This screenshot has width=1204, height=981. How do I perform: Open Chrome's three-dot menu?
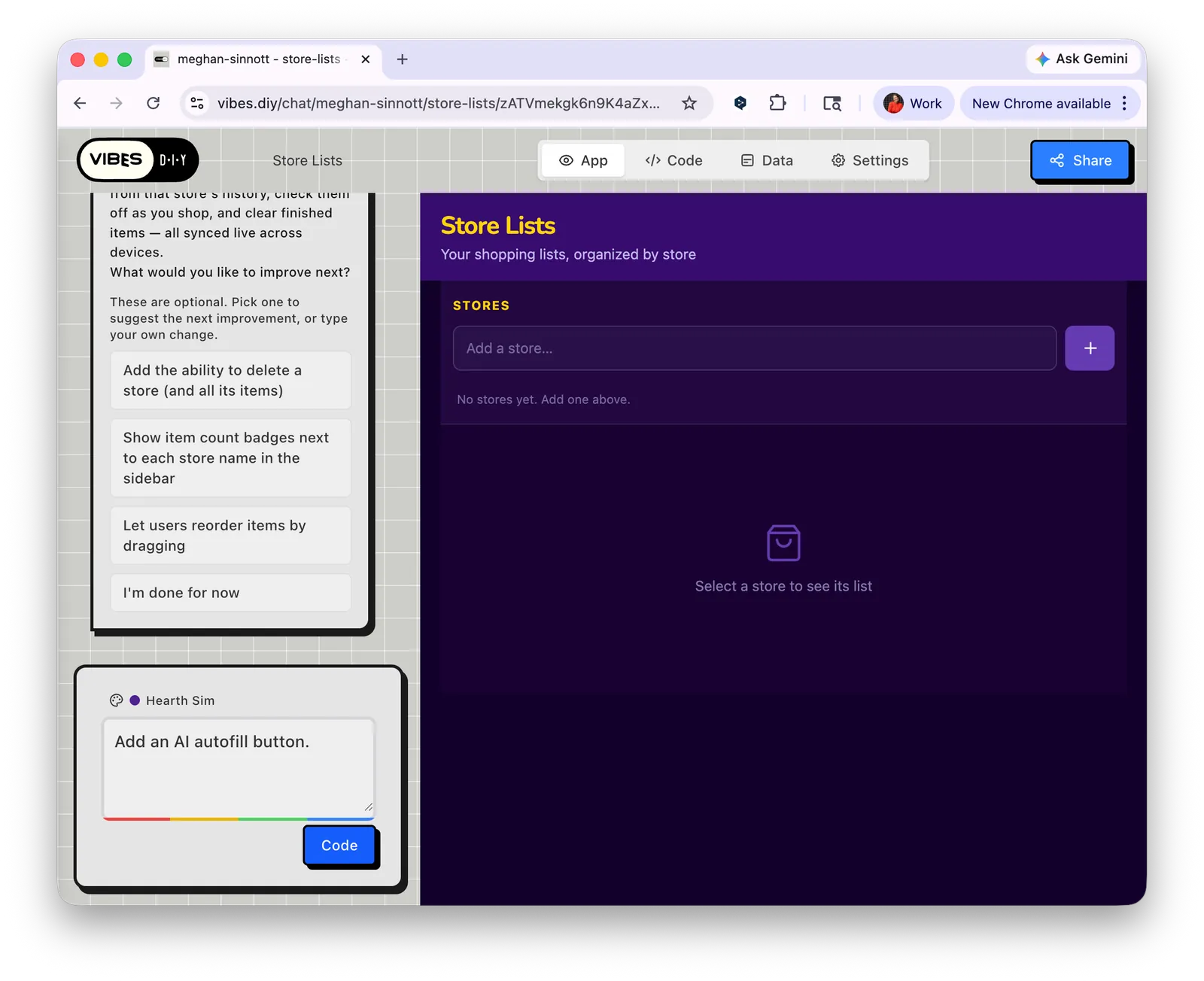[1125, 103]
